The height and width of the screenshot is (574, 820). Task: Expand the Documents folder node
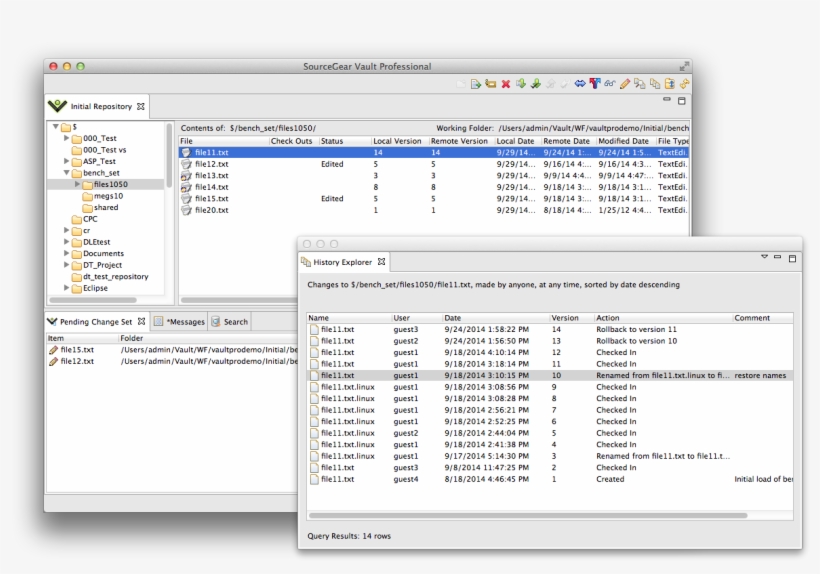pos(66,253)
